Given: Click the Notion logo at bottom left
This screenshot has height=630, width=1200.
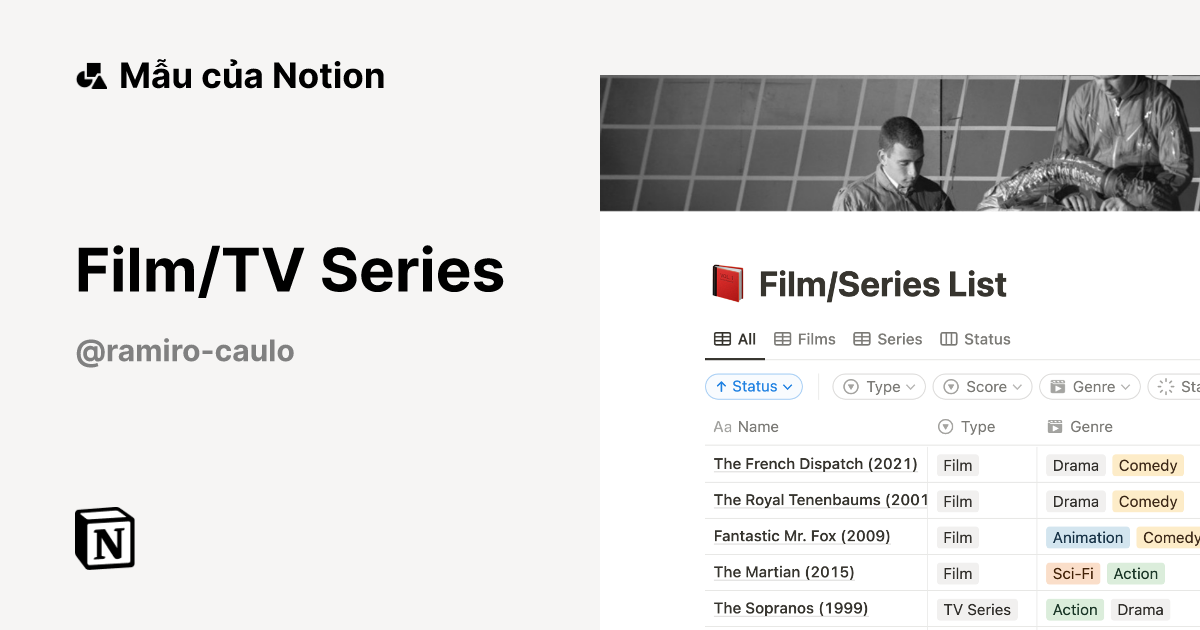Looking at the screenshot, I should point(104,538).
